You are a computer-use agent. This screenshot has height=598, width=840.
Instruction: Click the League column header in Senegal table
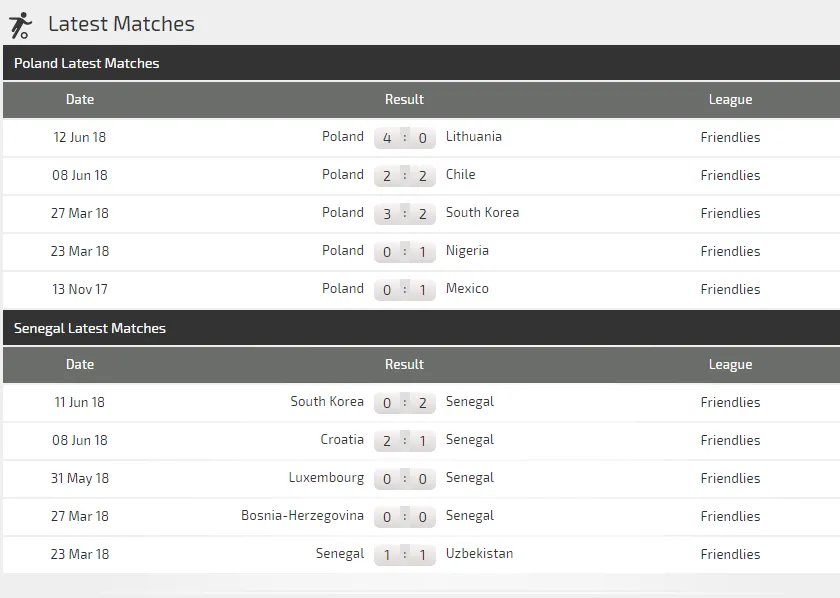click(730, 364)
